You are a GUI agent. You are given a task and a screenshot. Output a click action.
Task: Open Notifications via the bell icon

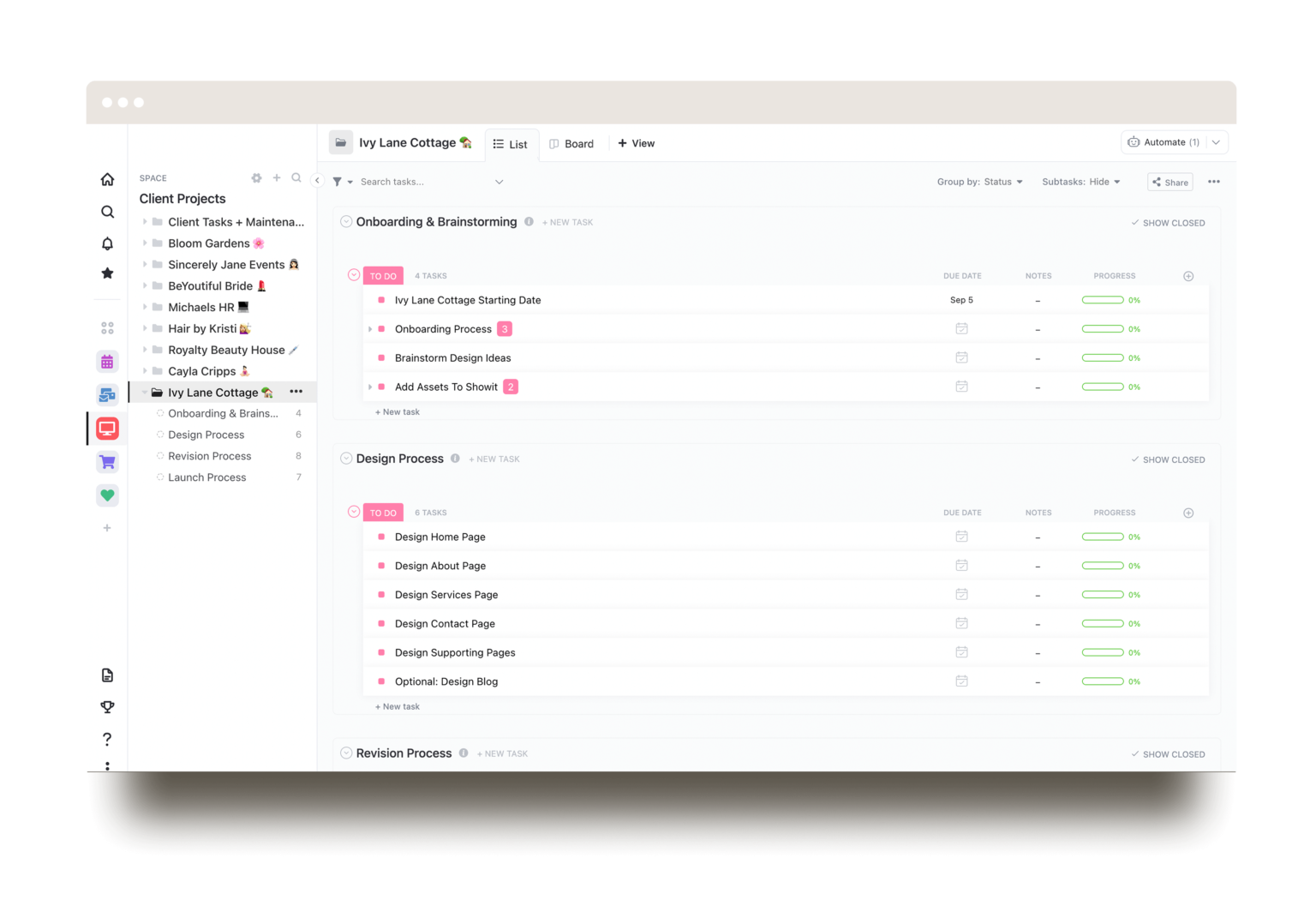(x=107, y=243)
